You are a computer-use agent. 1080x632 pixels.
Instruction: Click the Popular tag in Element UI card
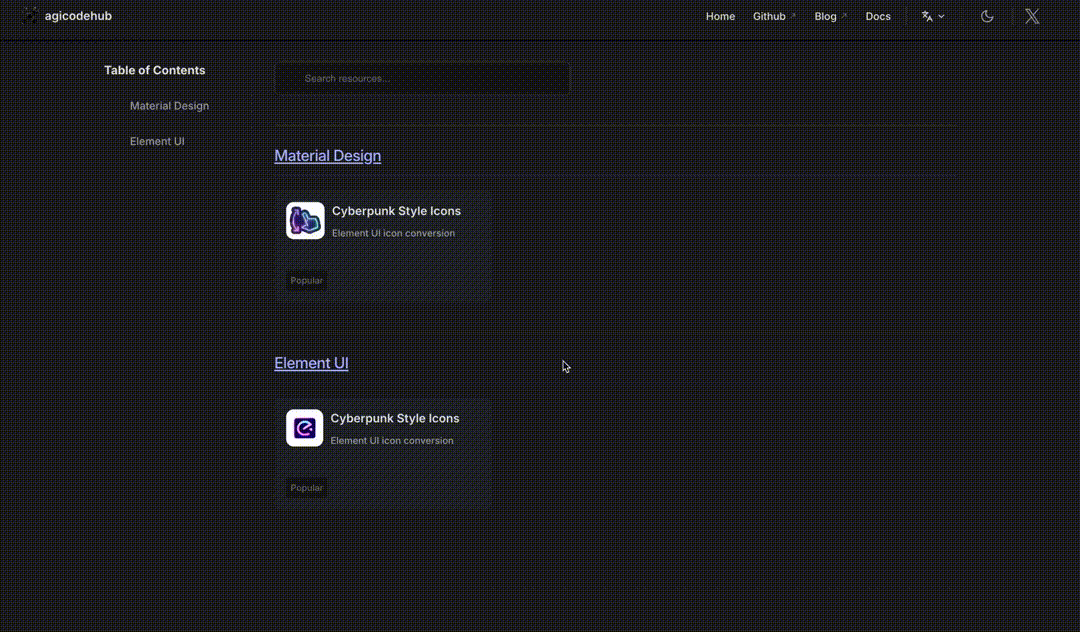pyautogui.click(x=306, y=488)
